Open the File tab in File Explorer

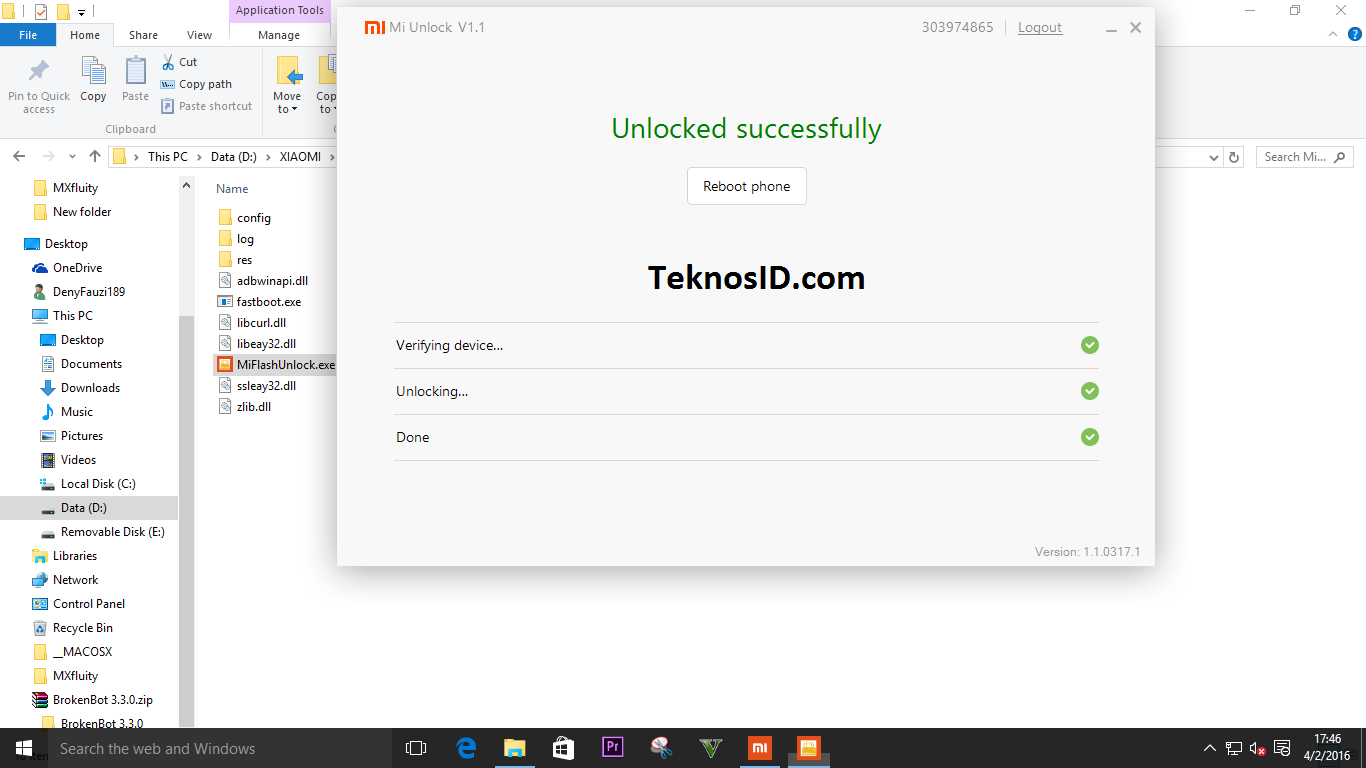coord(28,35)
